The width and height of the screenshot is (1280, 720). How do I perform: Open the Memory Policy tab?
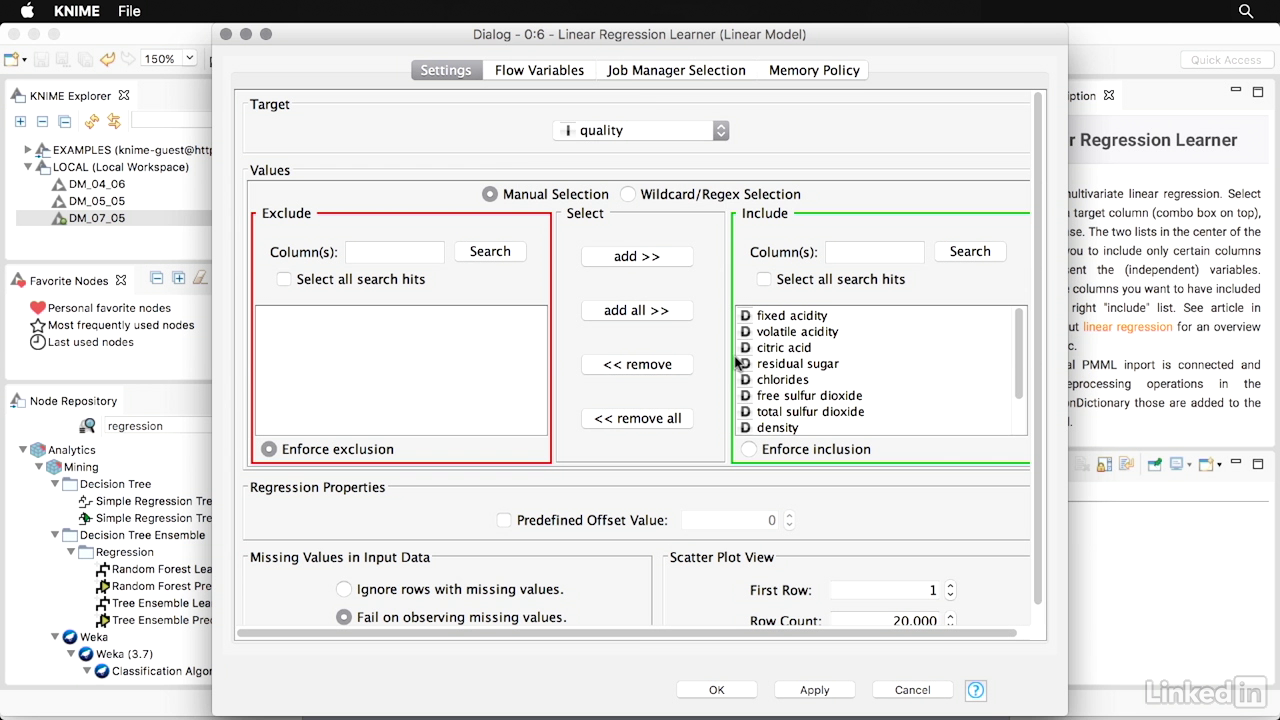click(x=814, y=70)
